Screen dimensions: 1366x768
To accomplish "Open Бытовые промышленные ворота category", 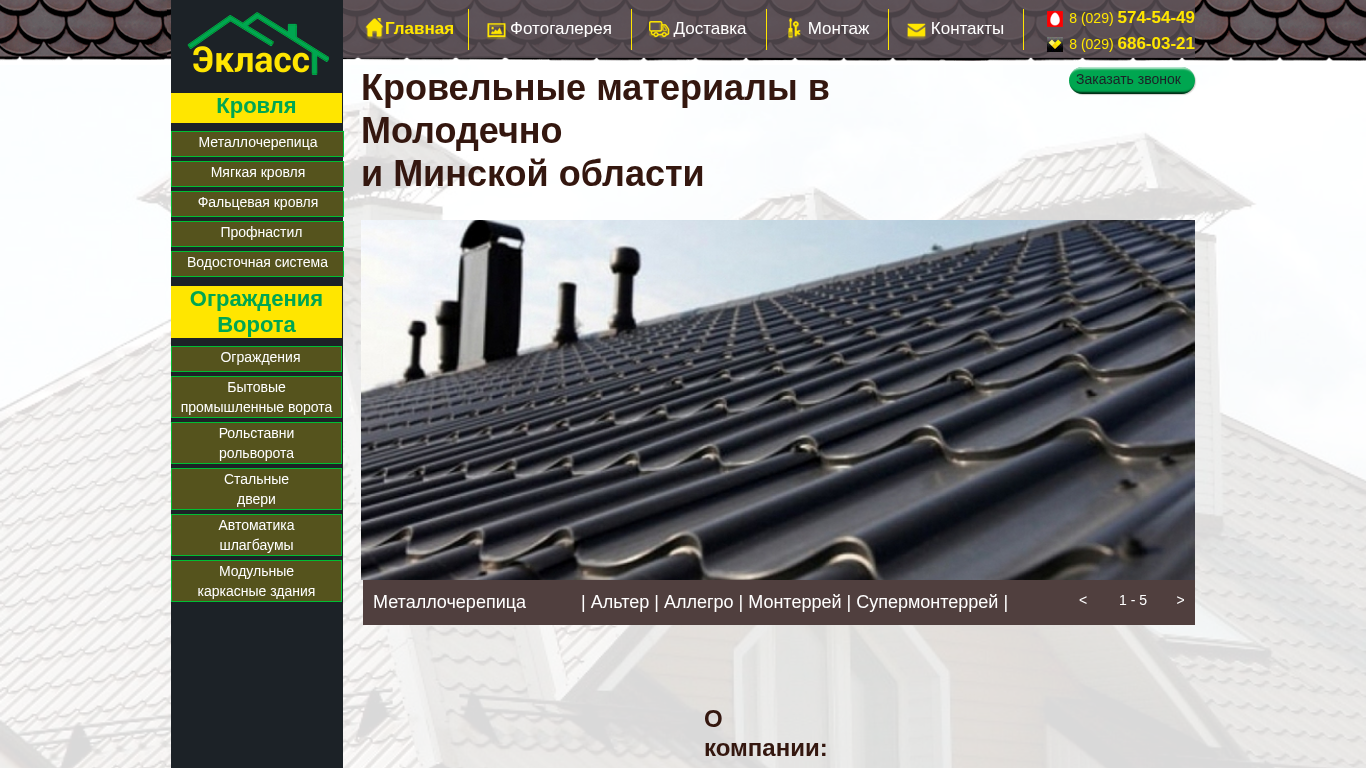I will tap(257, 397).
